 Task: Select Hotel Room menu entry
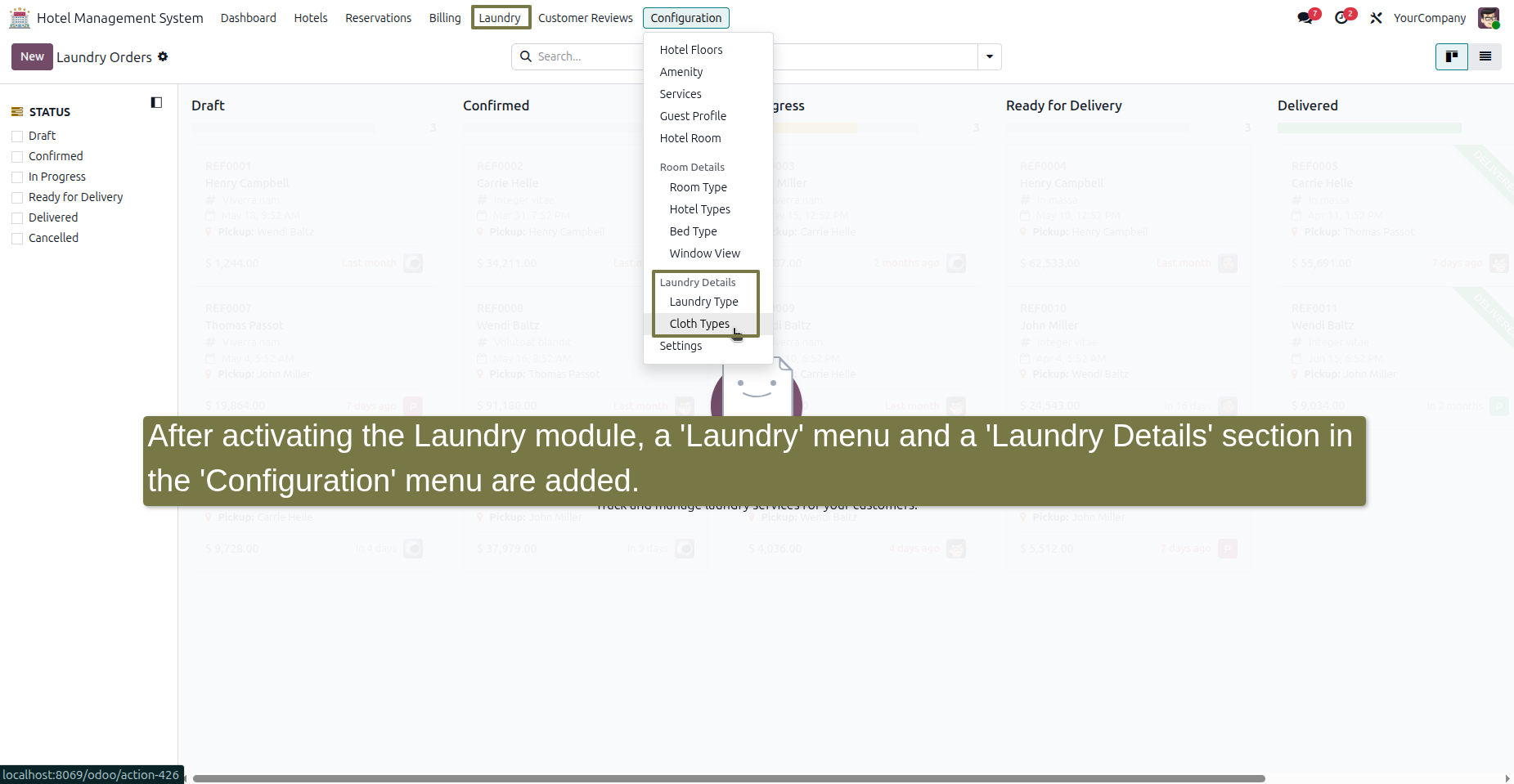[708, 138]
